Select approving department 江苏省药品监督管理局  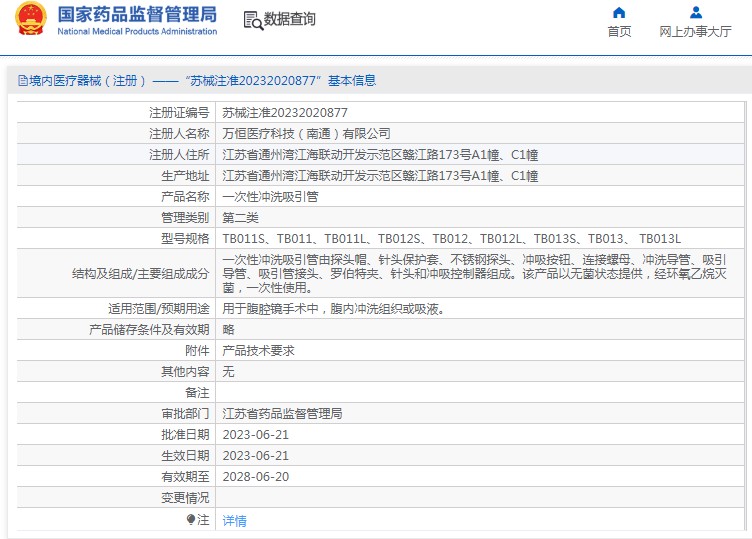(282, 413)
